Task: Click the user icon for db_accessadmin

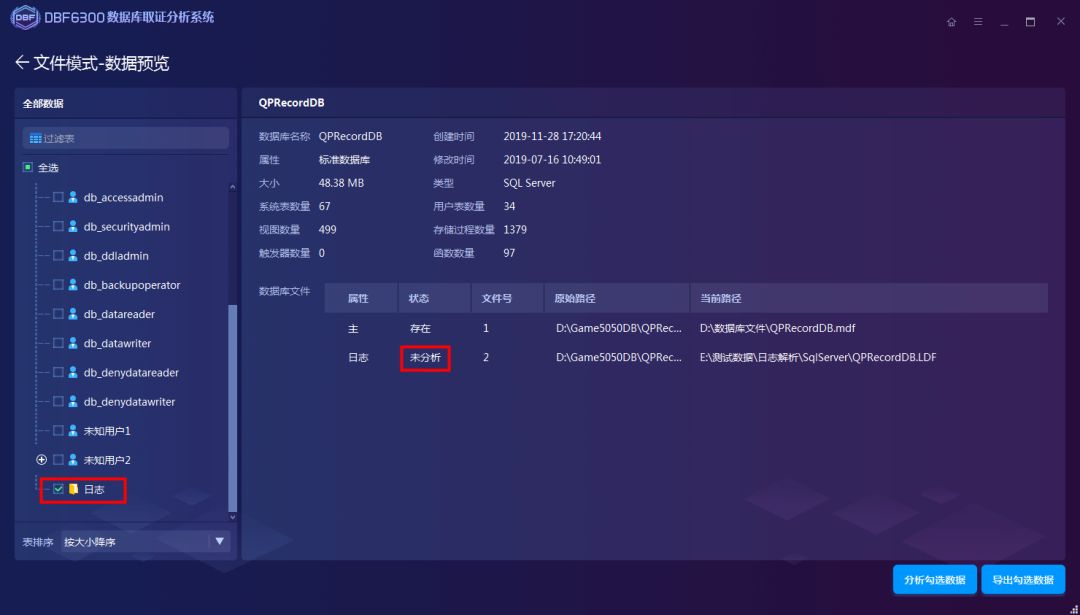Action: [x=73, y=198]
